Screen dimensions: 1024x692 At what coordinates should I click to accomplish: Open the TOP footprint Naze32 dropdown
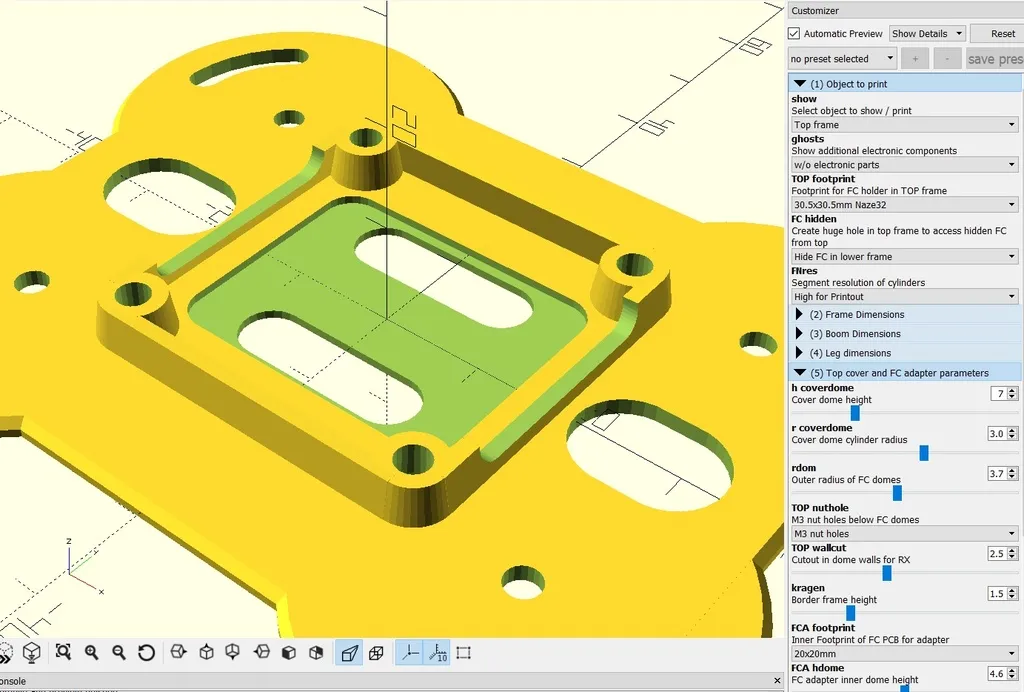pyautogui.click(x=904, y=205)
